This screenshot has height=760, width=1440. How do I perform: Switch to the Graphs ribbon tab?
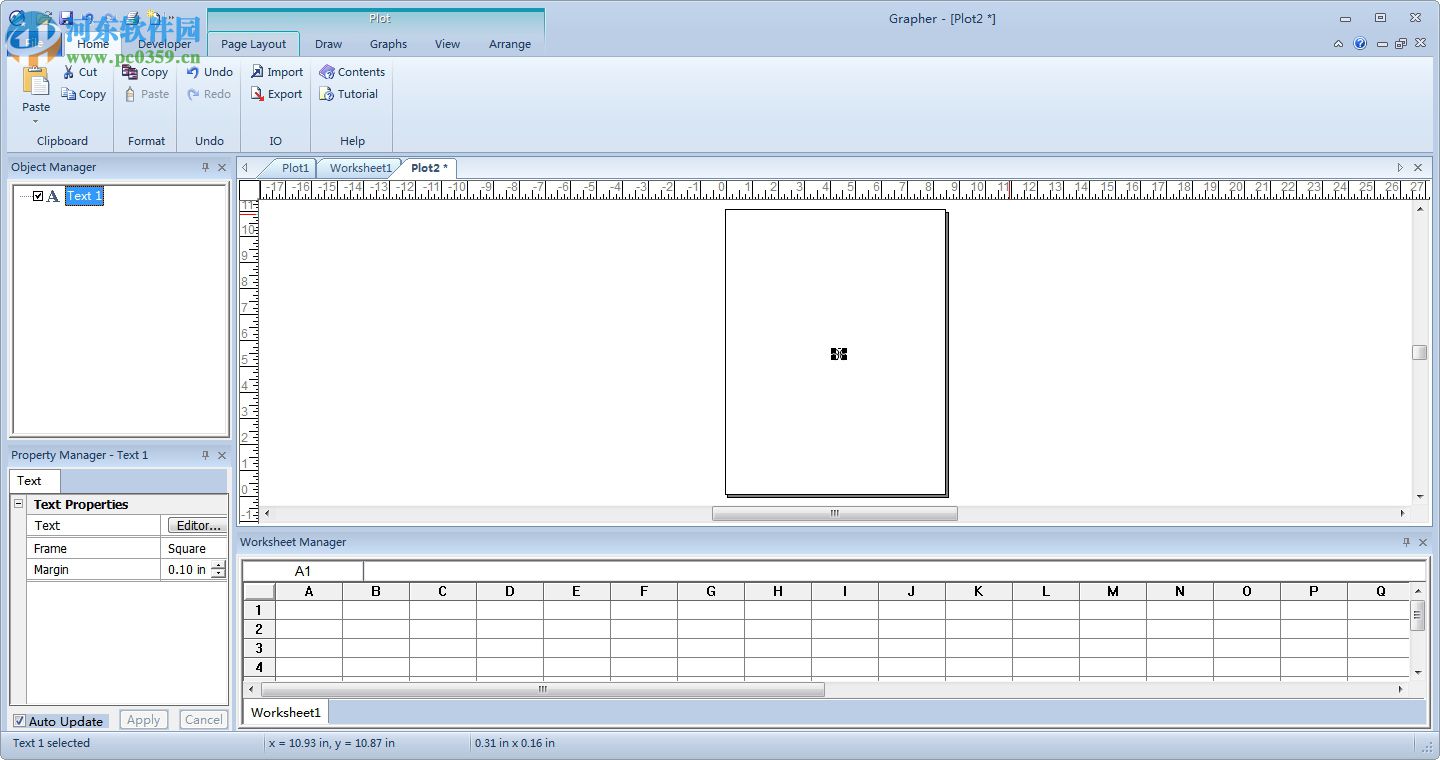388,44
